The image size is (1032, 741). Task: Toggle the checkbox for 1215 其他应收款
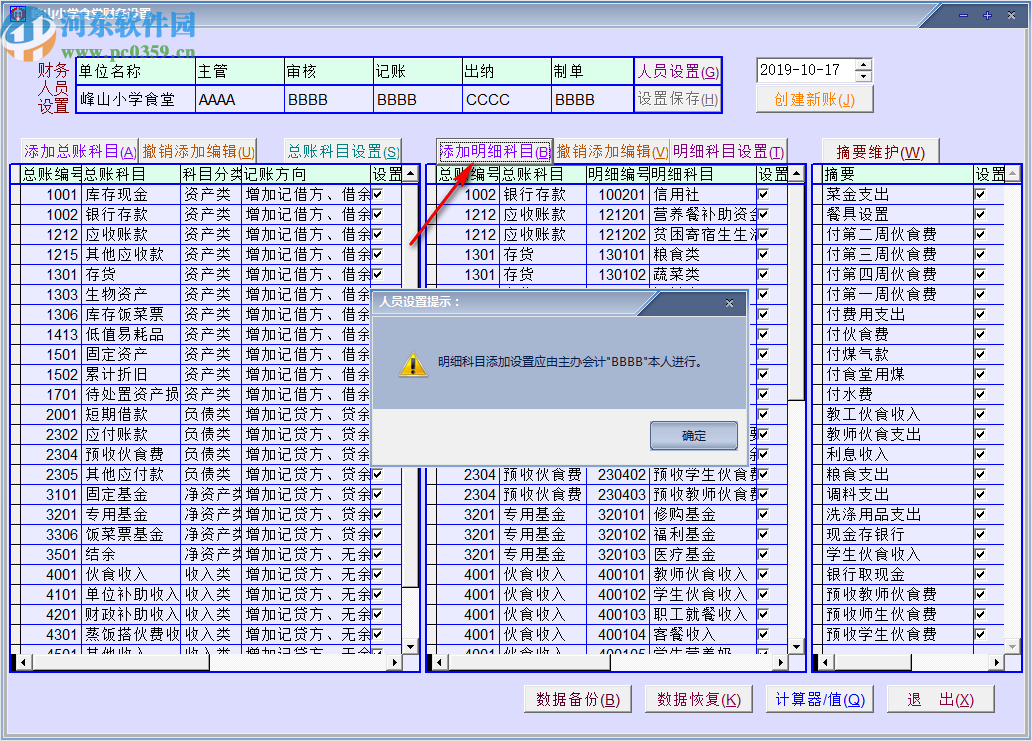378,254
